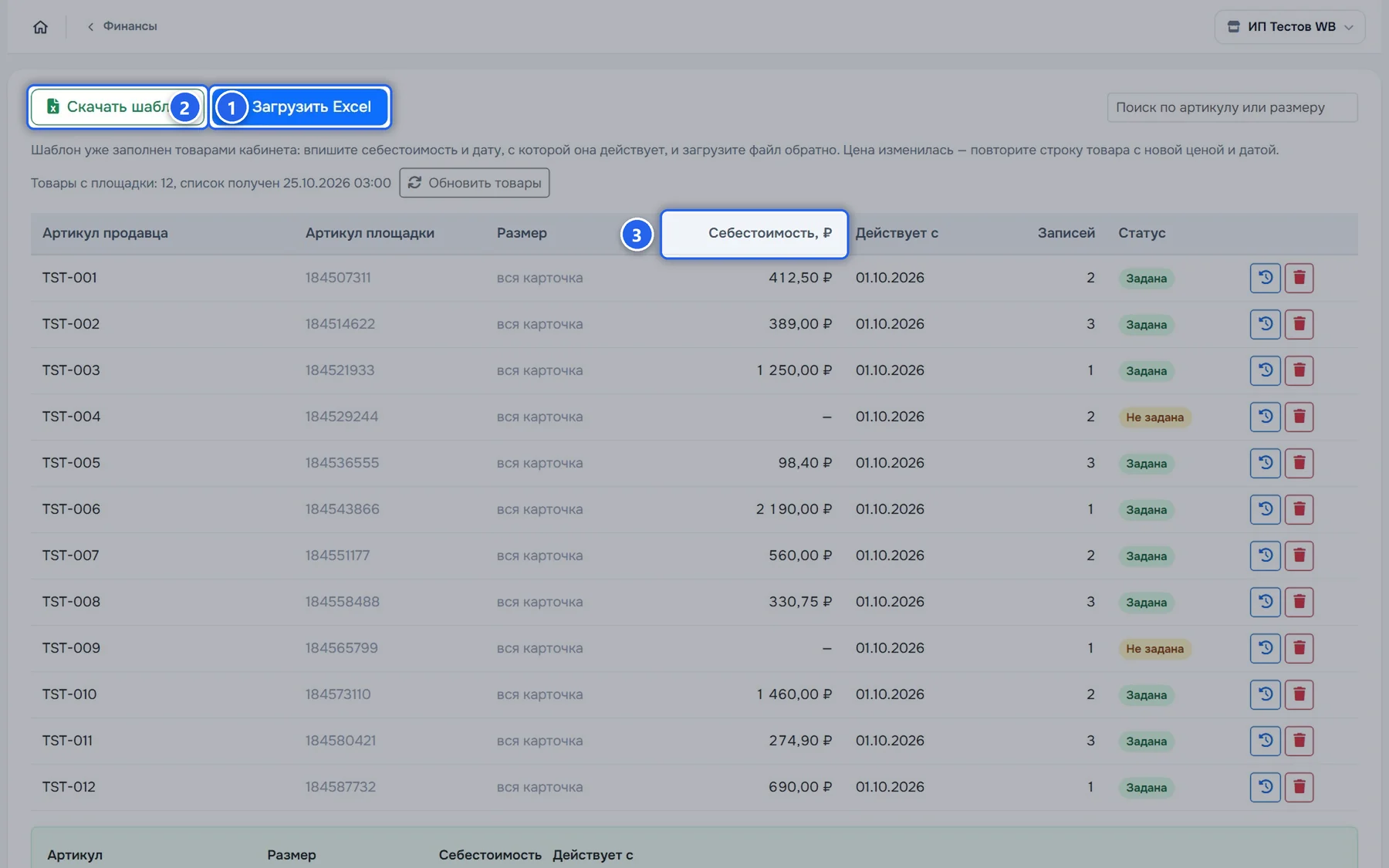
Task: Open history for TST-004
Action: pyautogui.click(x=1266, y=417)
